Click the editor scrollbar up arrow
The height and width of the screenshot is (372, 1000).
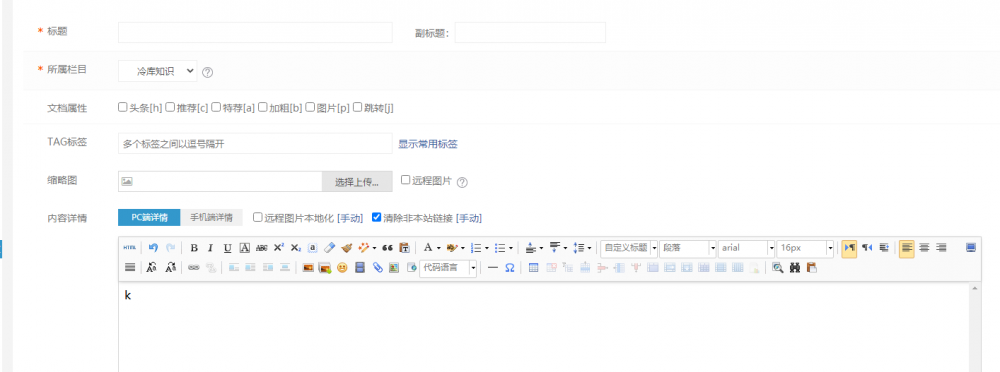974,288
